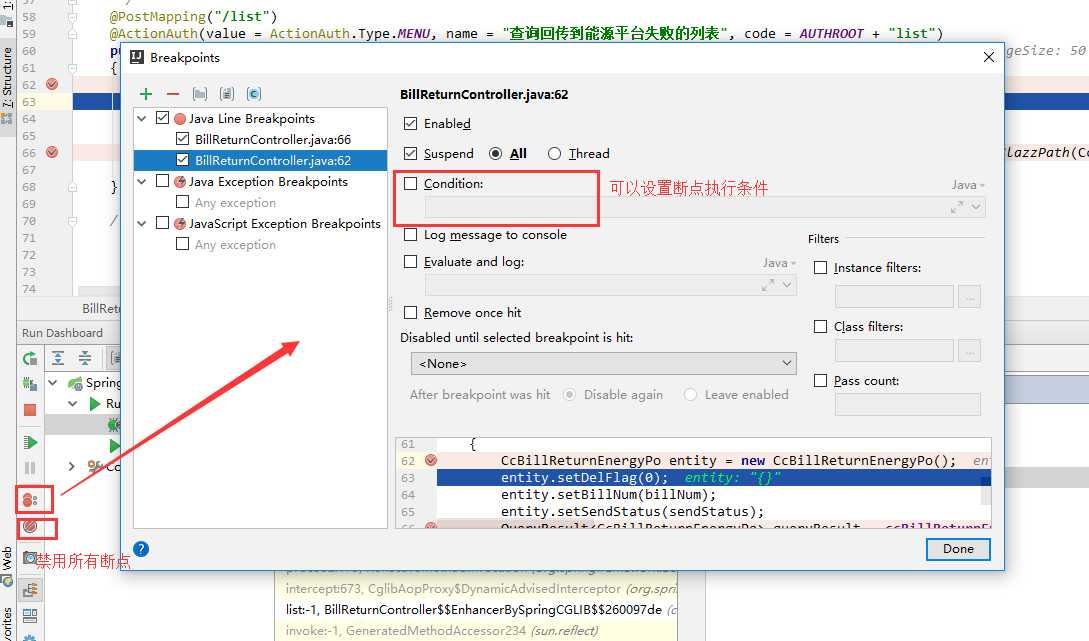The width and height of the screenshot is (1089, 641).
Task: Select All suspend policy radio button
Action: pos(495,153)
